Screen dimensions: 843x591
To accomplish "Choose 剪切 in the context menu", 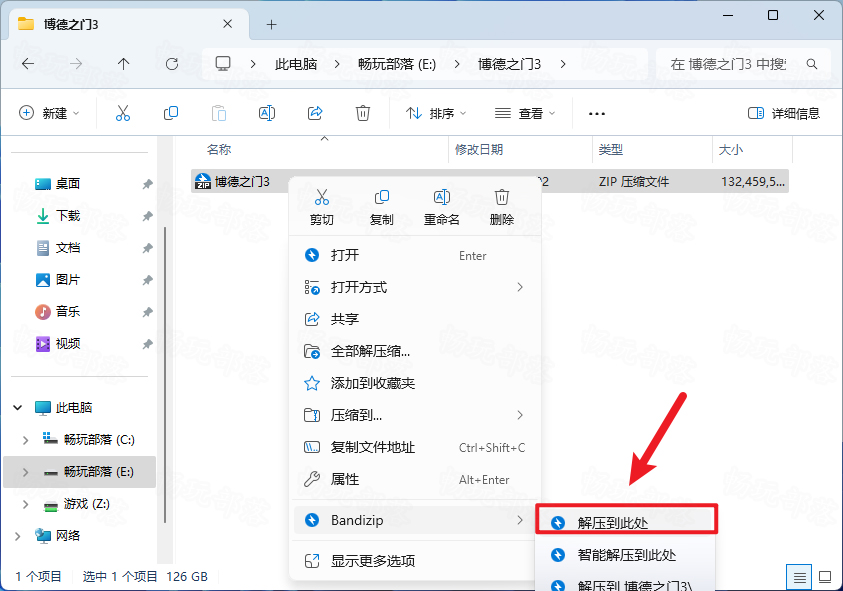I will tap(322, 207).
